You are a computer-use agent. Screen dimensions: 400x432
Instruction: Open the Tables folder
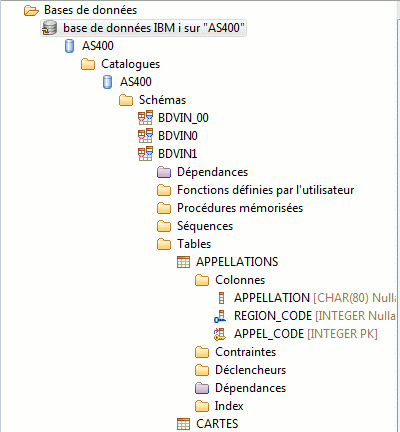click(x=194, y=244)
